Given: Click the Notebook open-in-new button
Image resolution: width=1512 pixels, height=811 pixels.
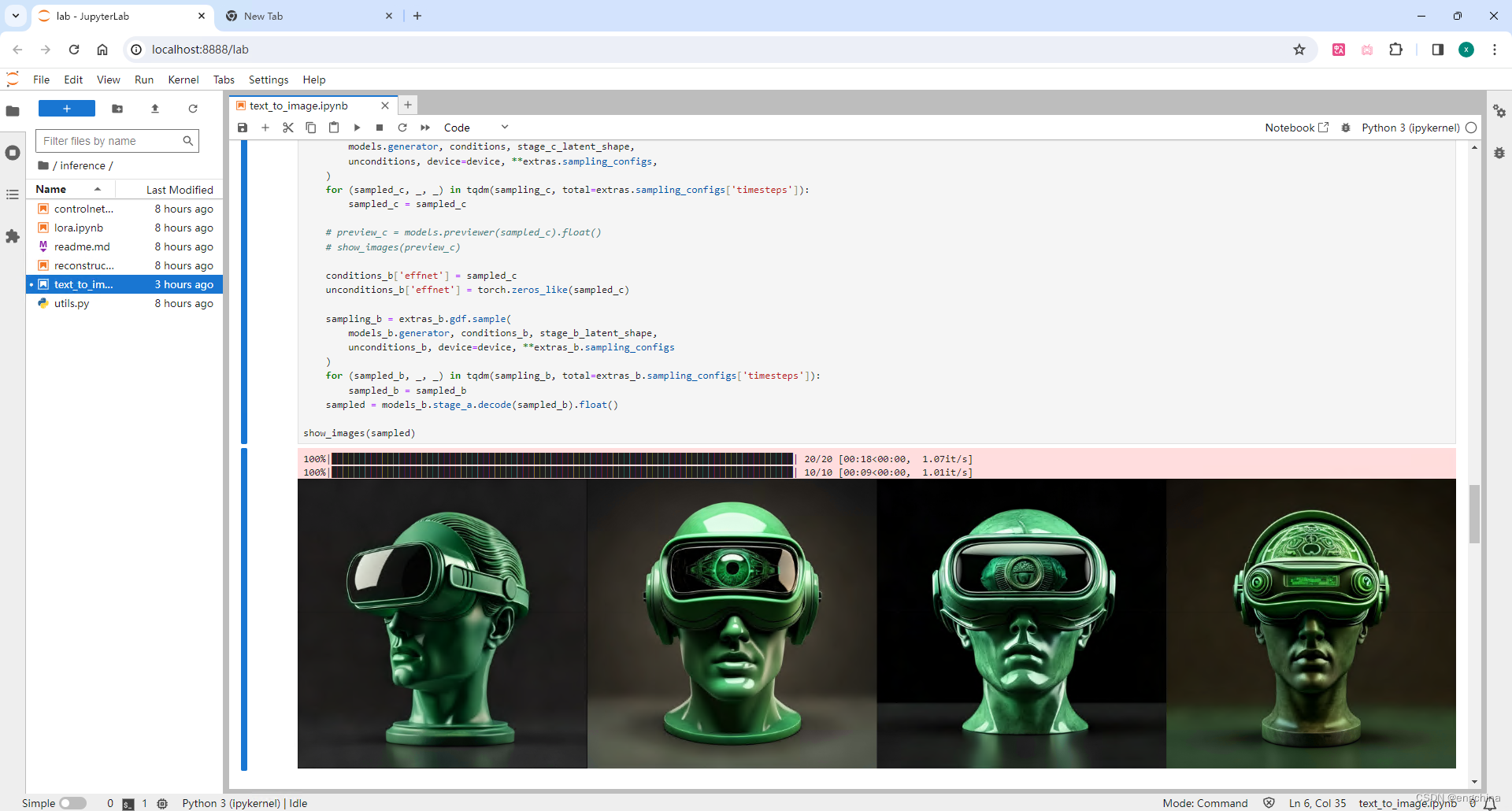Looking at the screenshot, I should click(x=1296, y=128).
